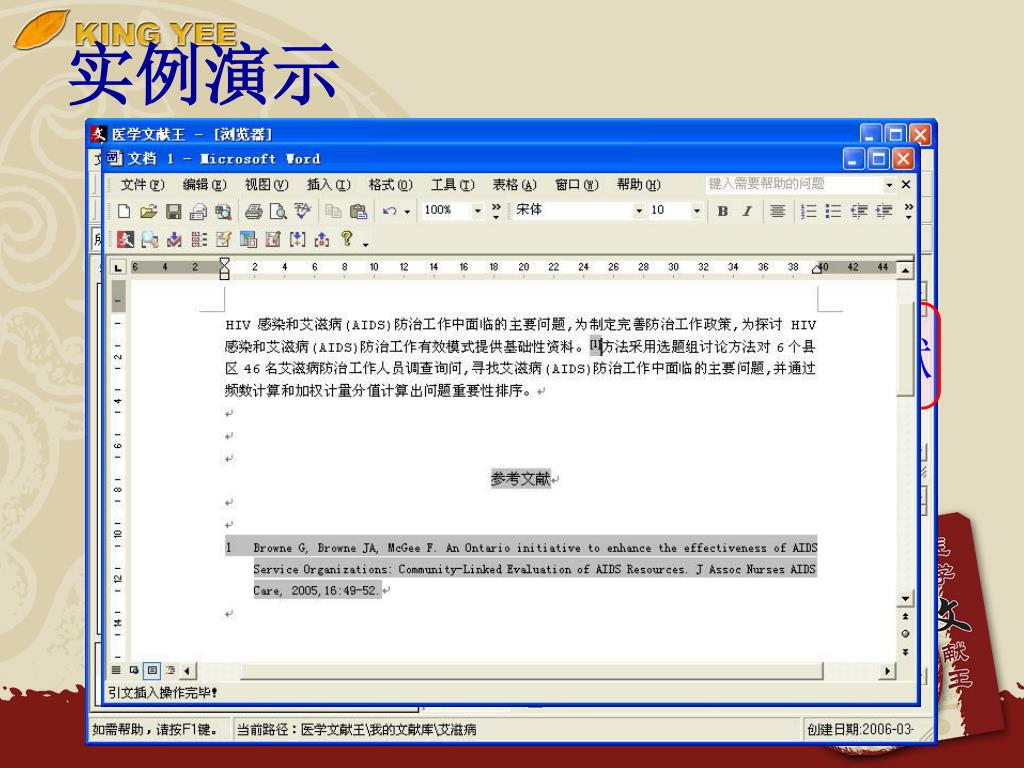Switch to Outline view button
The image size is (1024, 768).
point(170,670)
